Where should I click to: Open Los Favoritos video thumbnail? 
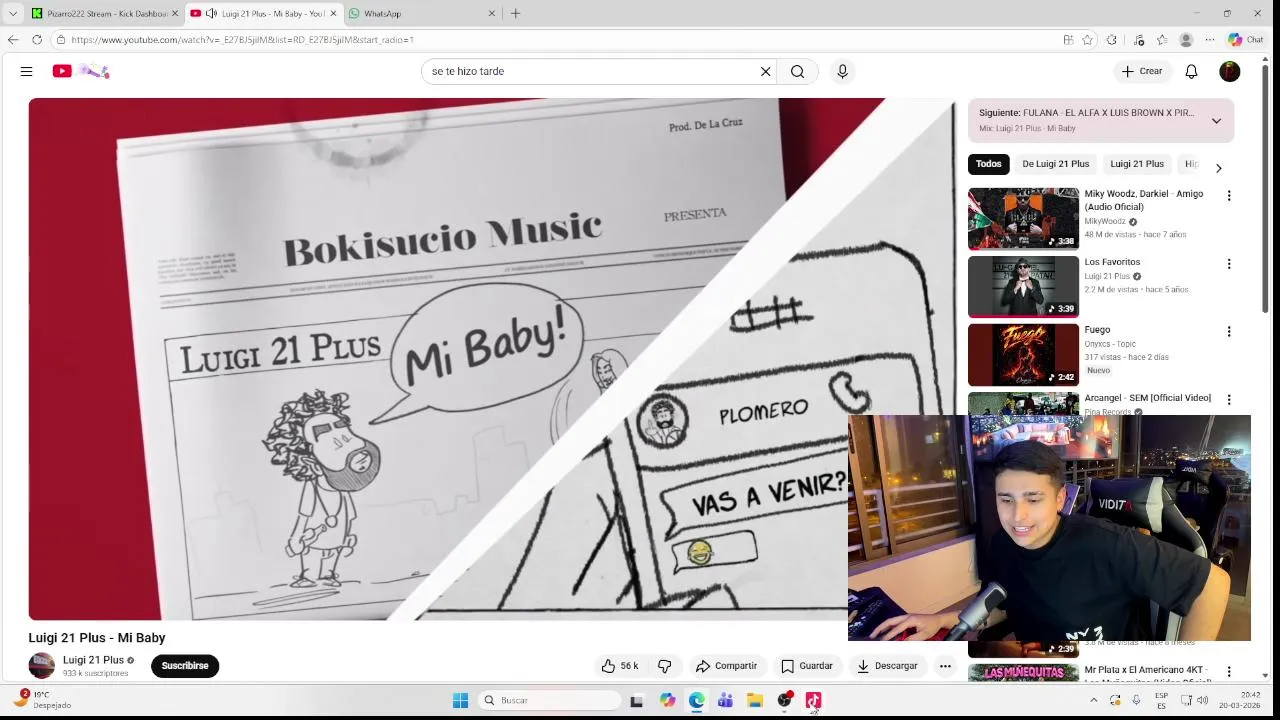point(1023,286)
